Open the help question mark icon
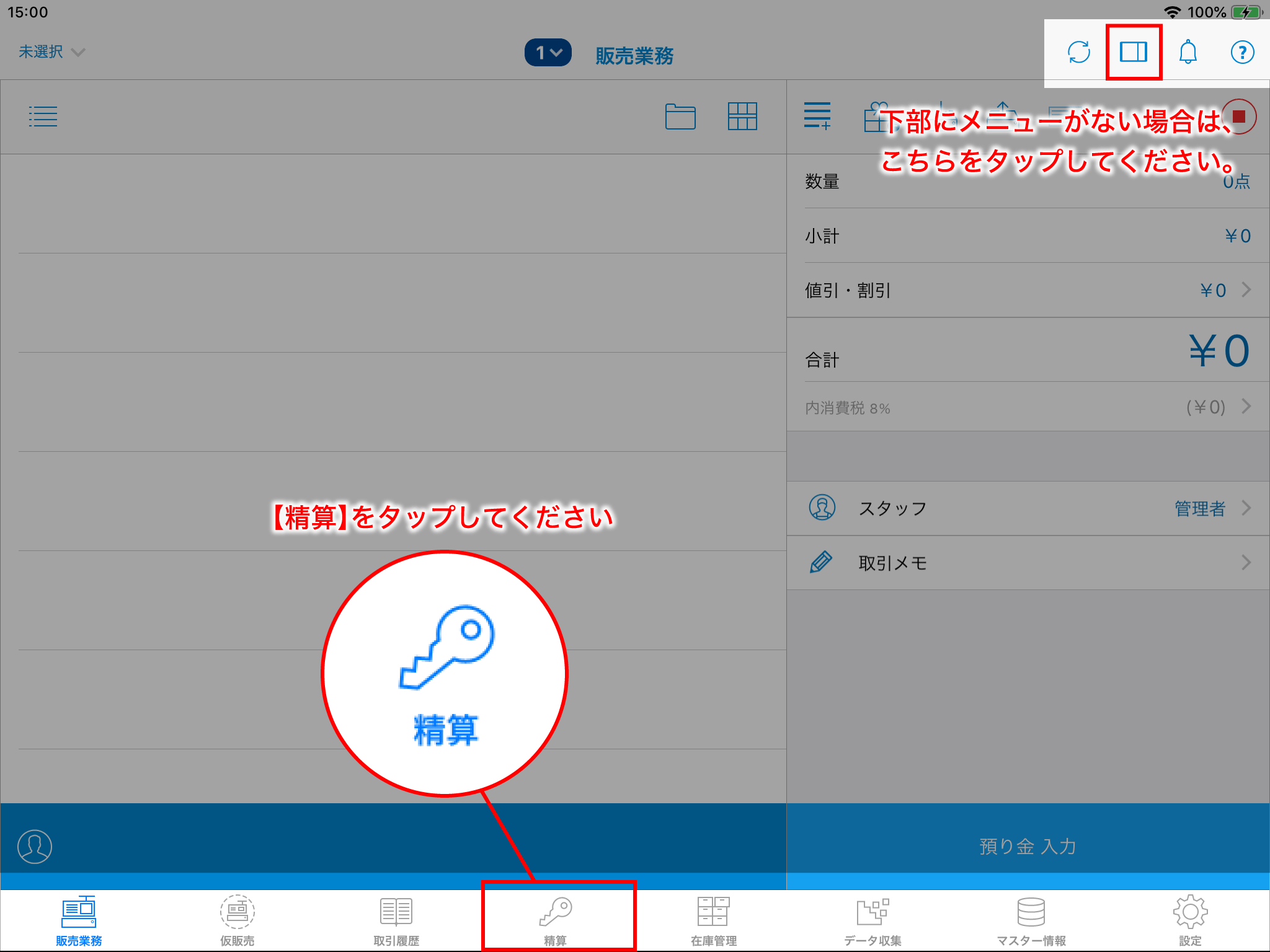 point(1242,52)
